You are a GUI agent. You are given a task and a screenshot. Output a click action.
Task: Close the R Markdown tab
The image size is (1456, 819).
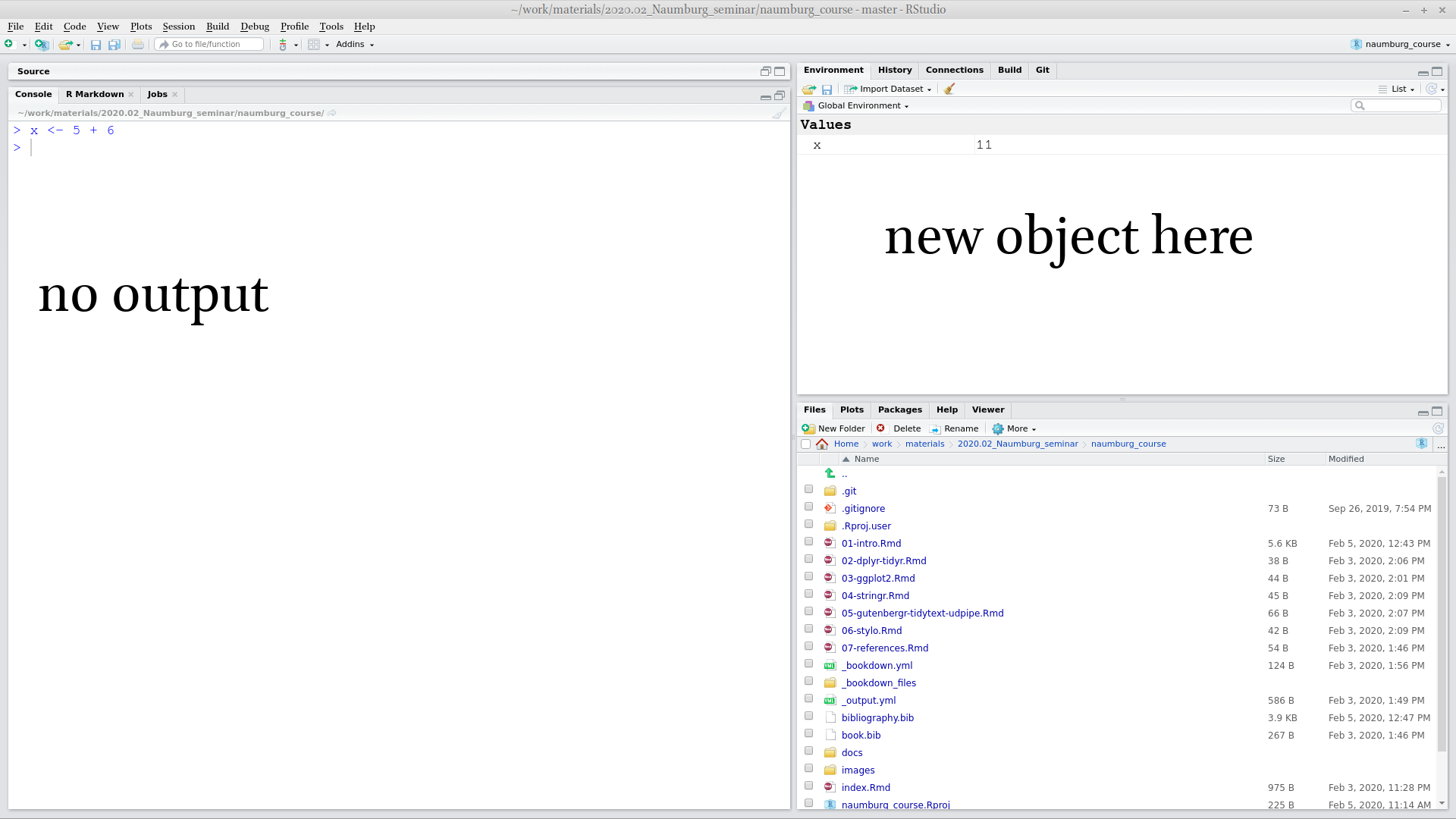coord(131,95)
